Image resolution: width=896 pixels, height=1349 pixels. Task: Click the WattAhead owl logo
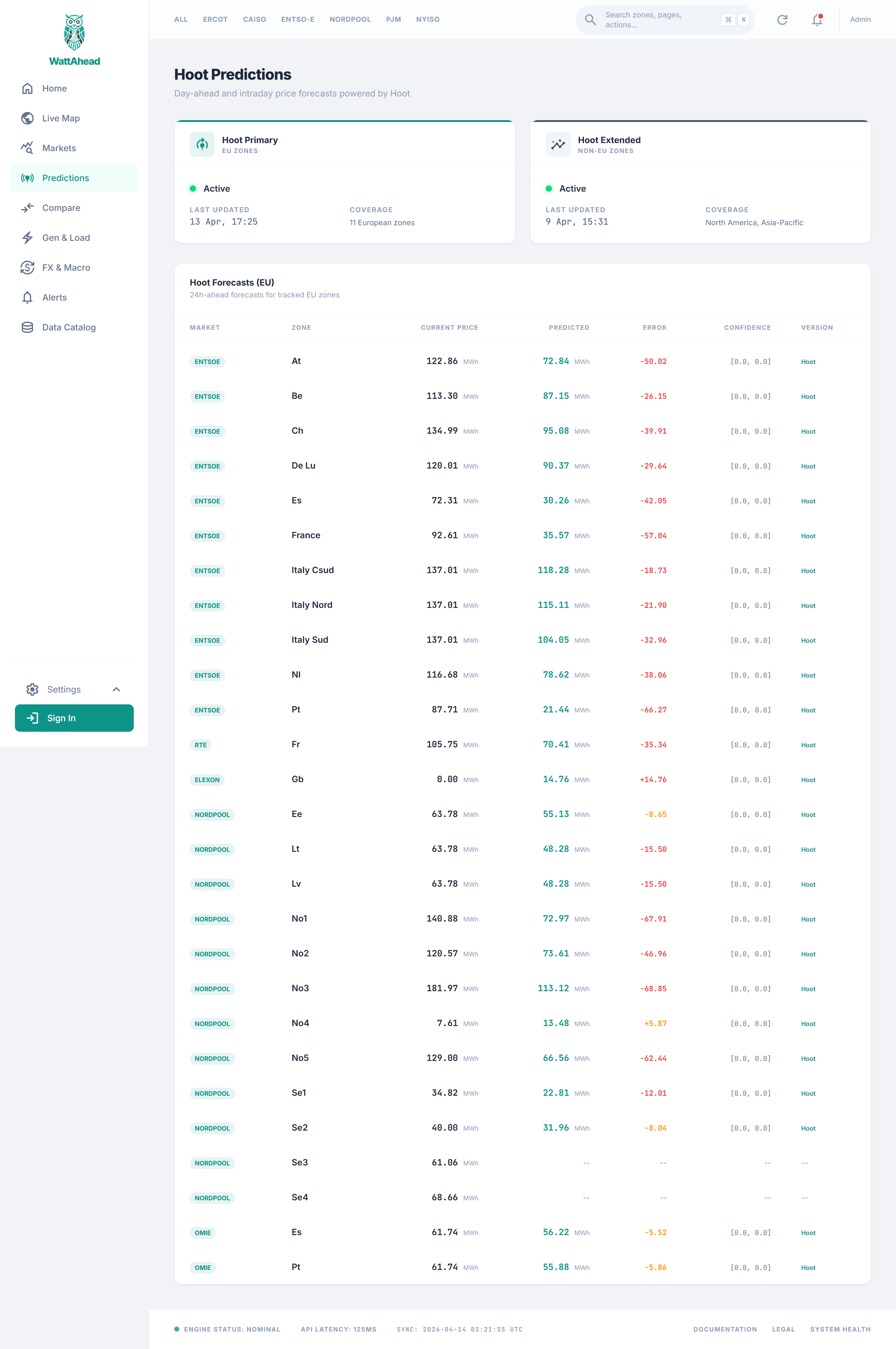click(74, 32)
